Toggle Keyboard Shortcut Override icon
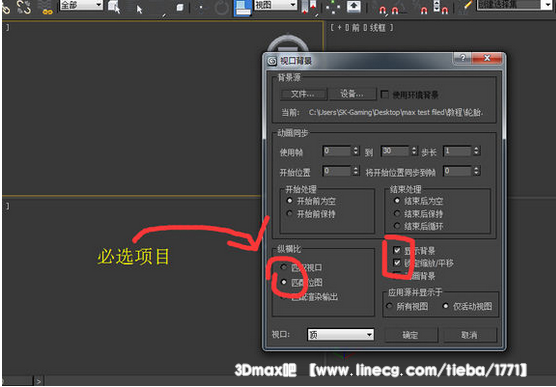The width and height of the screenshot is (556, 387). pos(354,7)
